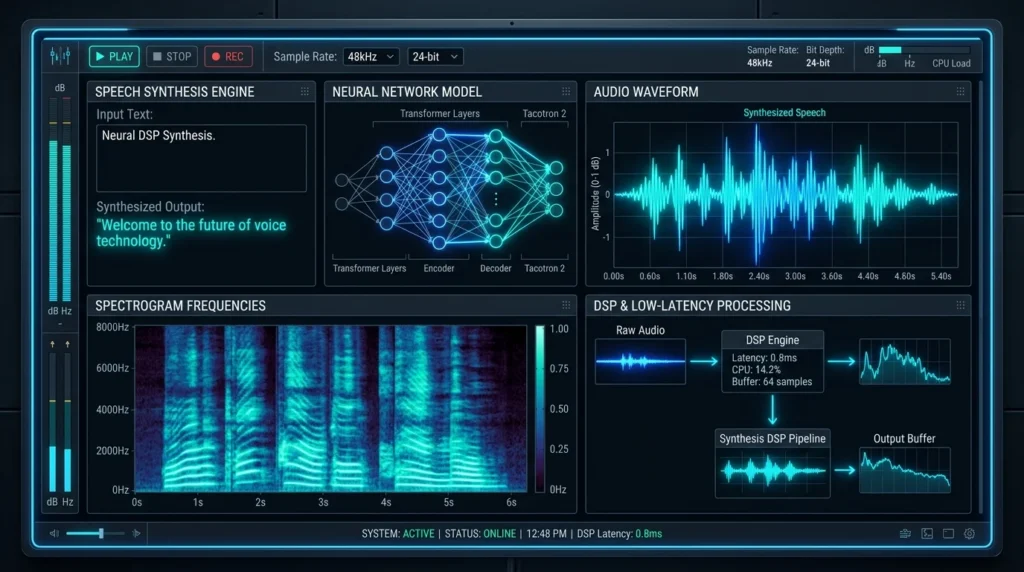Click the DSP Engine block
This screenshot has width=1024, height=572.
(x=773, y=361)
